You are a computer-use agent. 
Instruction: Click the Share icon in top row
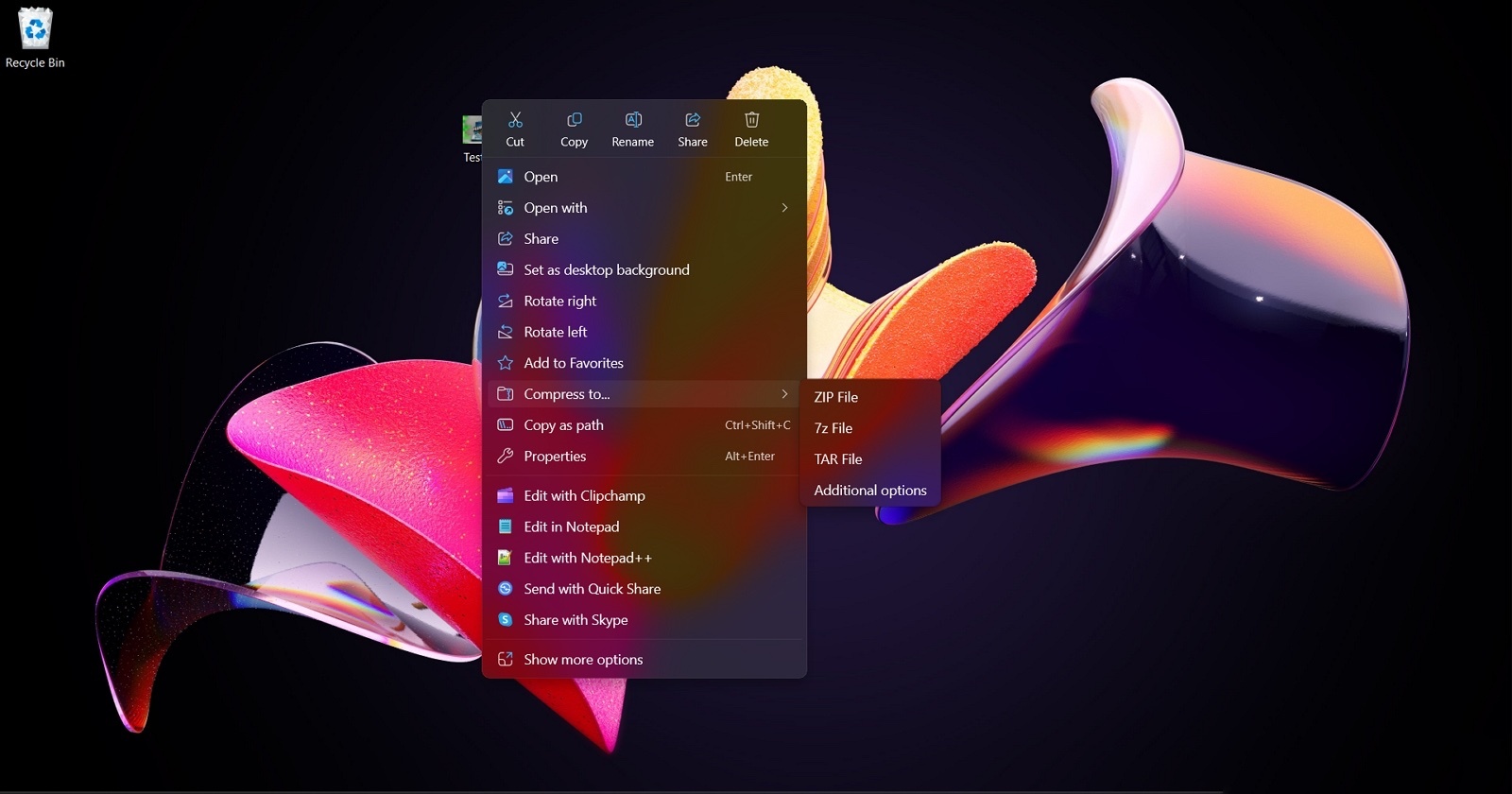[693, 120]
